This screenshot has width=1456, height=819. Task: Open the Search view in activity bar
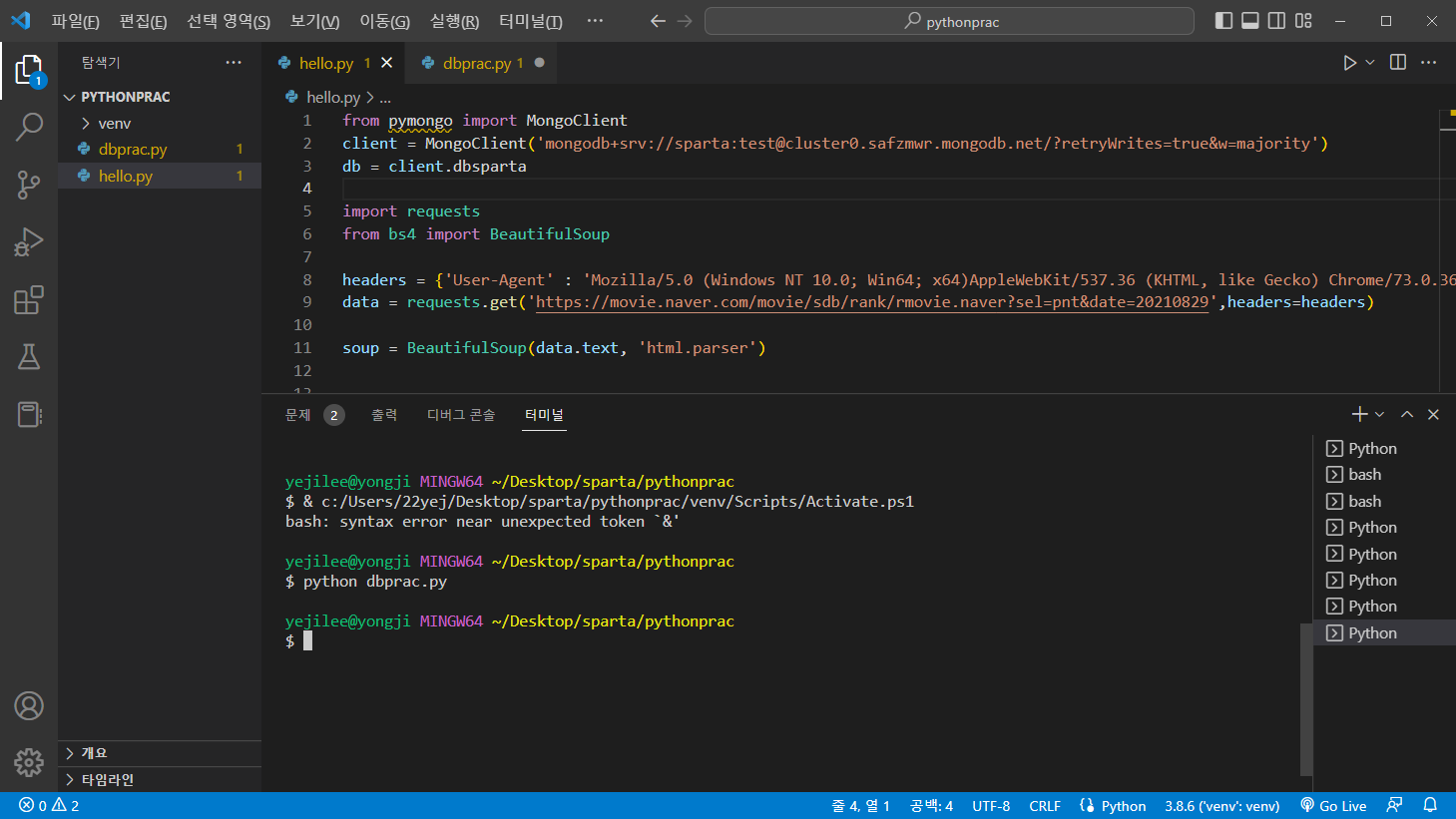click(29, 127)
